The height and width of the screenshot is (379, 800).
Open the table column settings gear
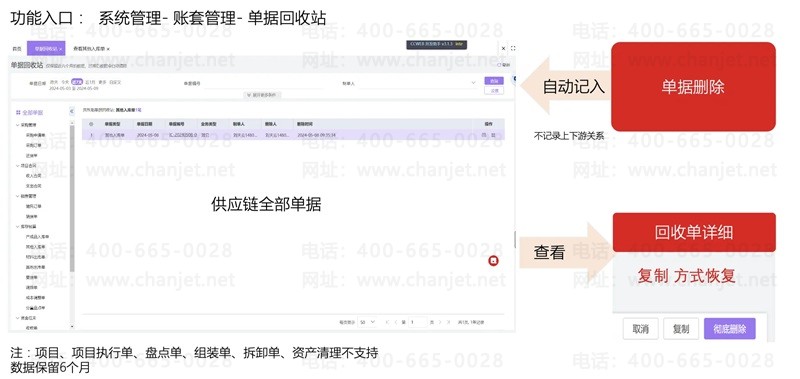91,123
